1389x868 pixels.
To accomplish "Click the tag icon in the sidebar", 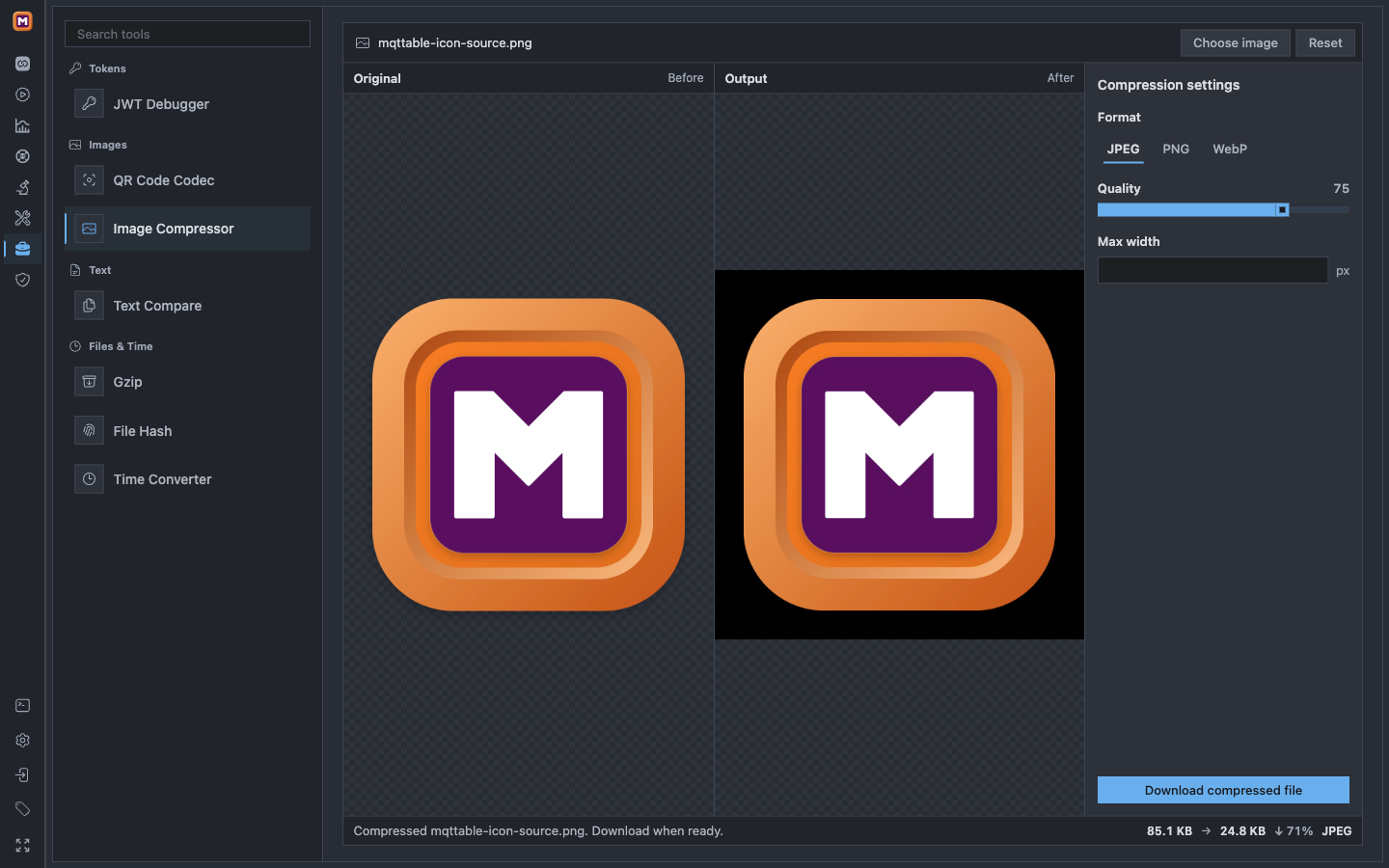I will pyautogui.click(x=22, y=809).
